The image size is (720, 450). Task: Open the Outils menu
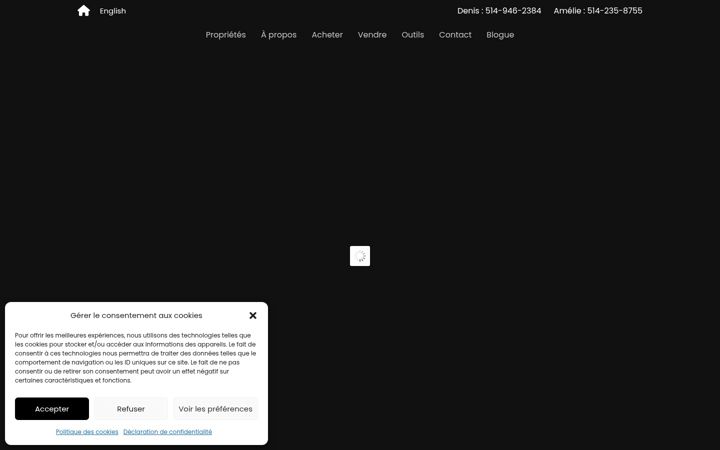(413, 35)
